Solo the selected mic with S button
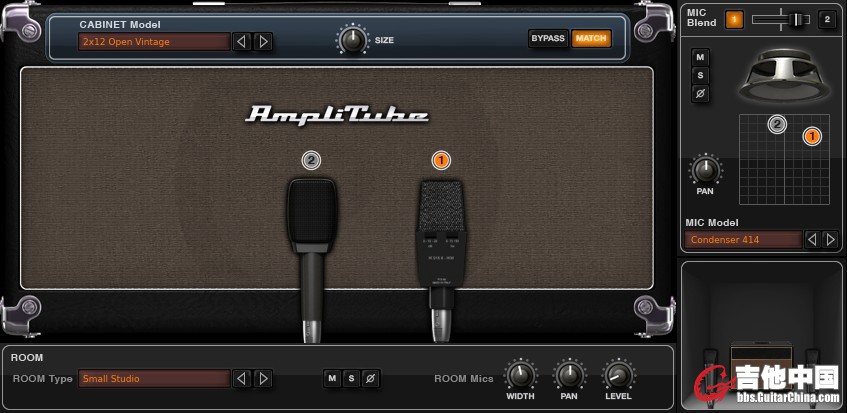Viewport: 847px width, 413px height. point(701,76)
